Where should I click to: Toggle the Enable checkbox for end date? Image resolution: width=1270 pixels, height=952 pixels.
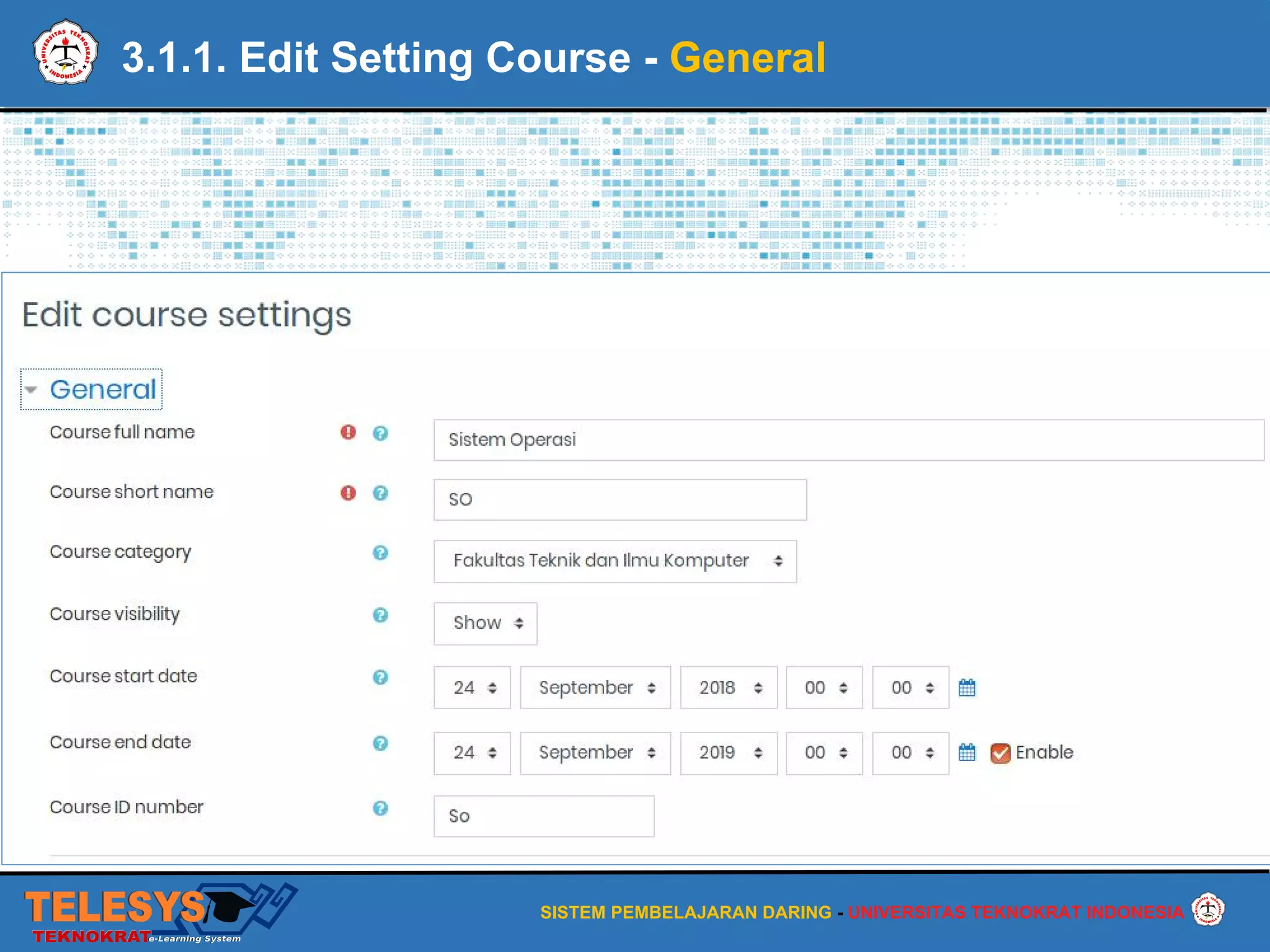(x=1000, y=753)
